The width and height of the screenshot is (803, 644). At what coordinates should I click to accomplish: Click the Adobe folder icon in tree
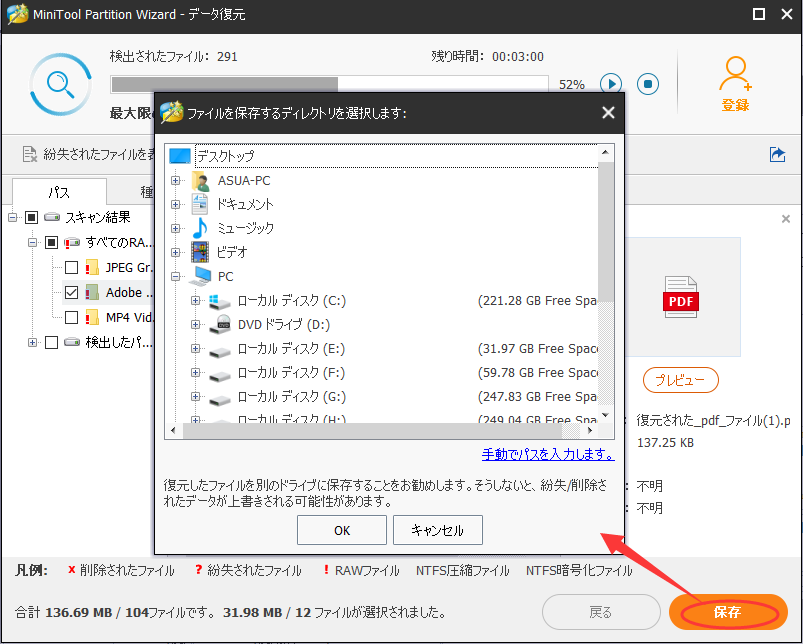pyautogui.click(x=92, y=292)
